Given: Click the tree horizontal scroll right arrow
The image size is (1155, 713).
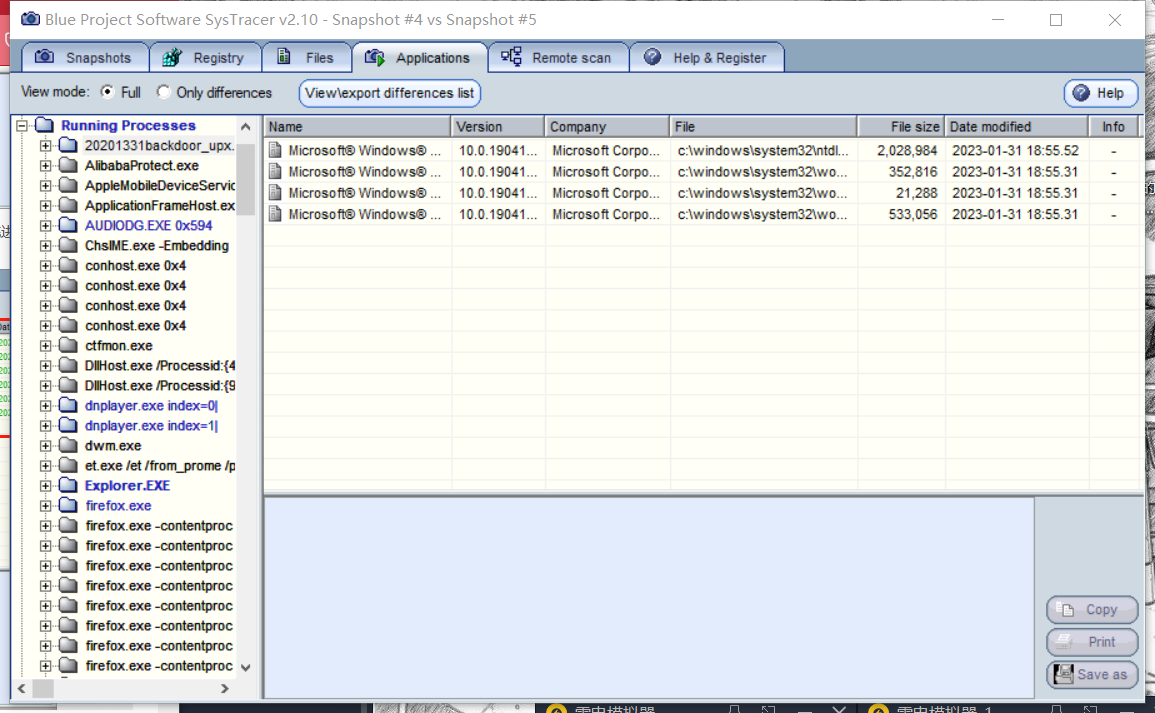Looking at the screenshot, I should [225, 689].
